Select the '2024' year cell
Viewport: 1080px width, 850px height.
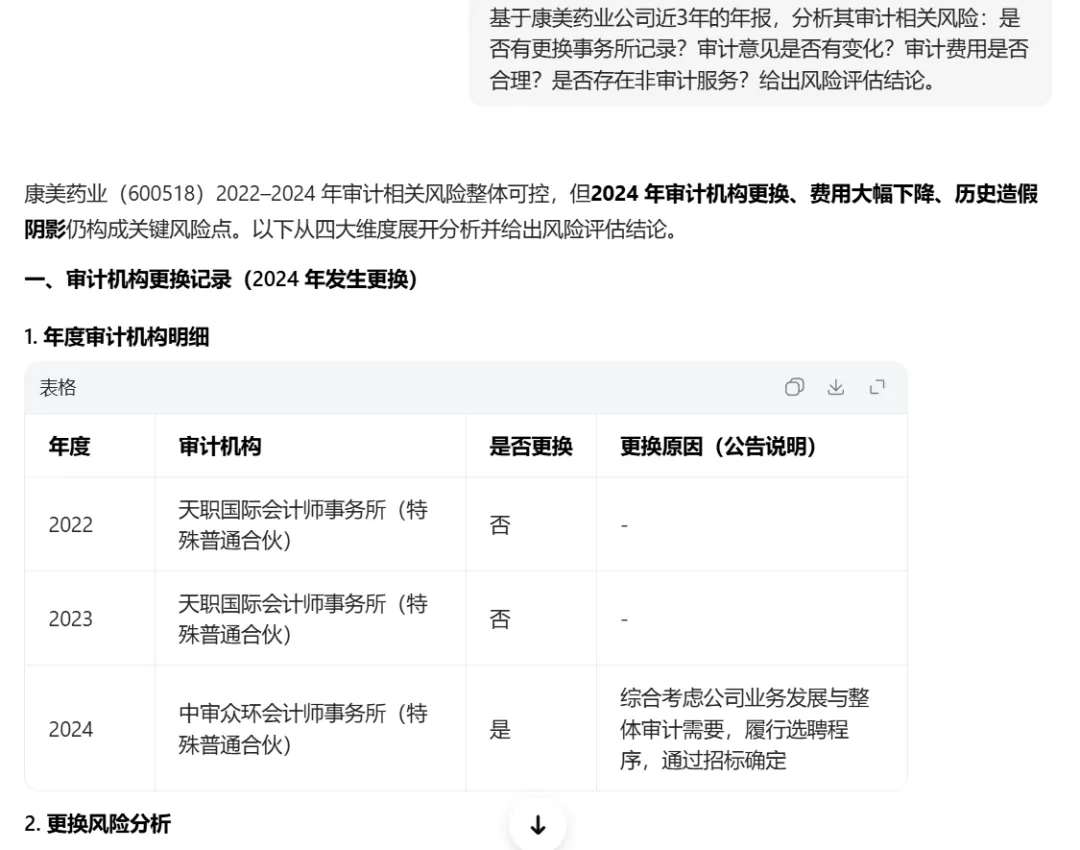coord(70,729)
